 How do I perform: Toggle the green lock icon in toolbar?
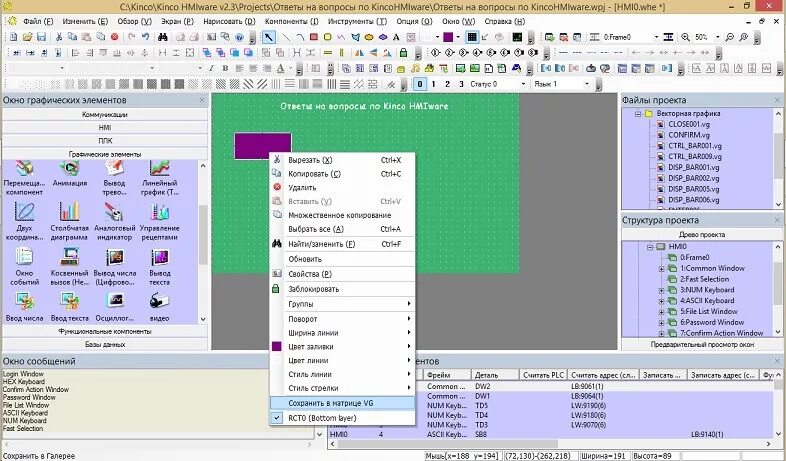pyautogui.click(x=404, y=53)
